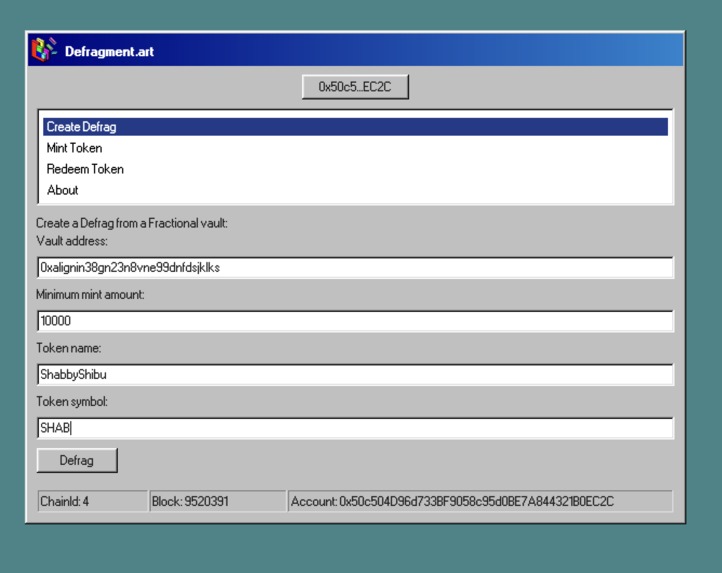Click 'Create a Defrag from a Fractional vault:' text
722x573 pixels.
click(x=132, y=223)
